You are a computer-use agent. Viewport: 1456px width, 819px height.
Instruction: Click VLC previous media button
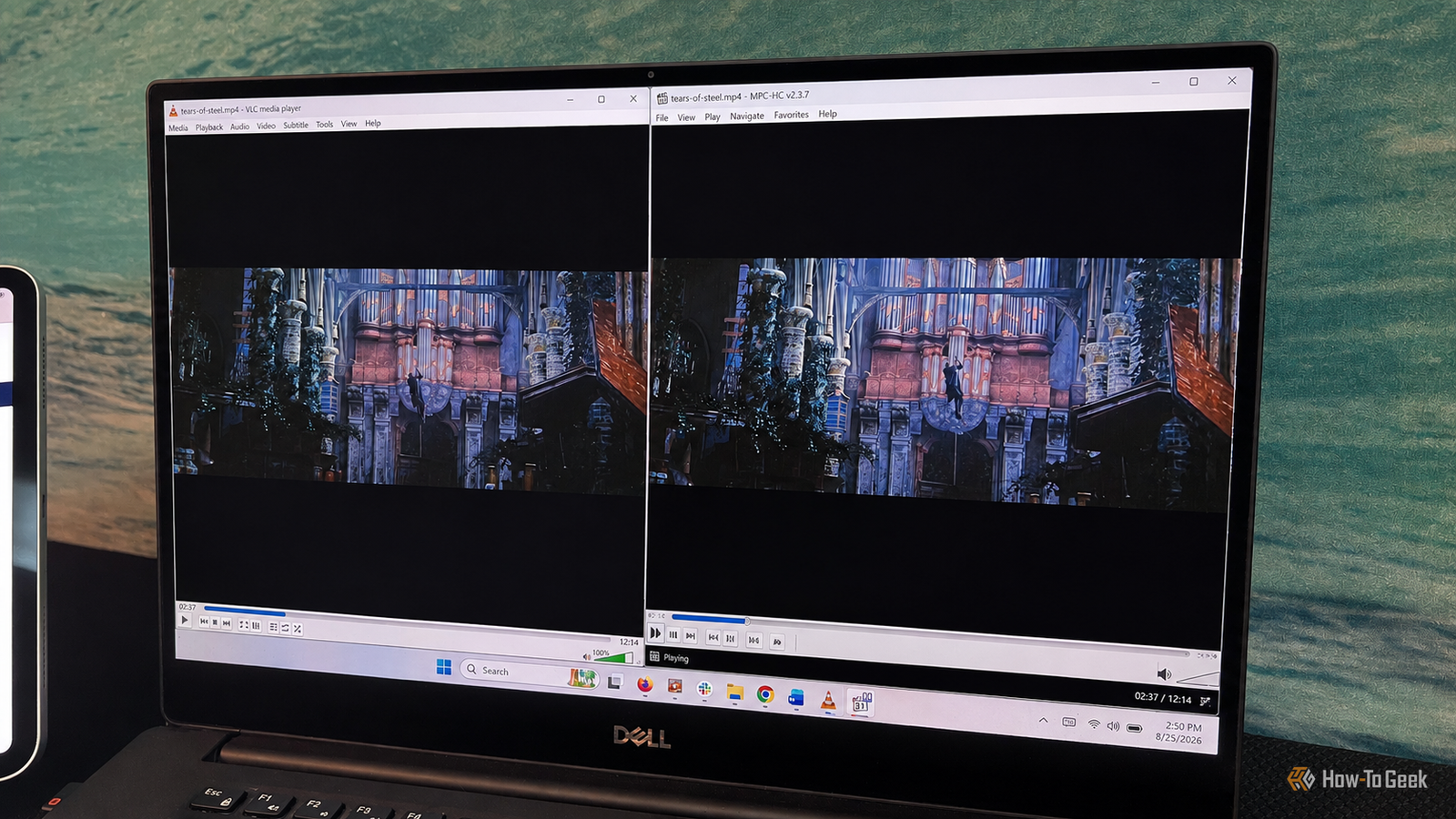(204, 622)
